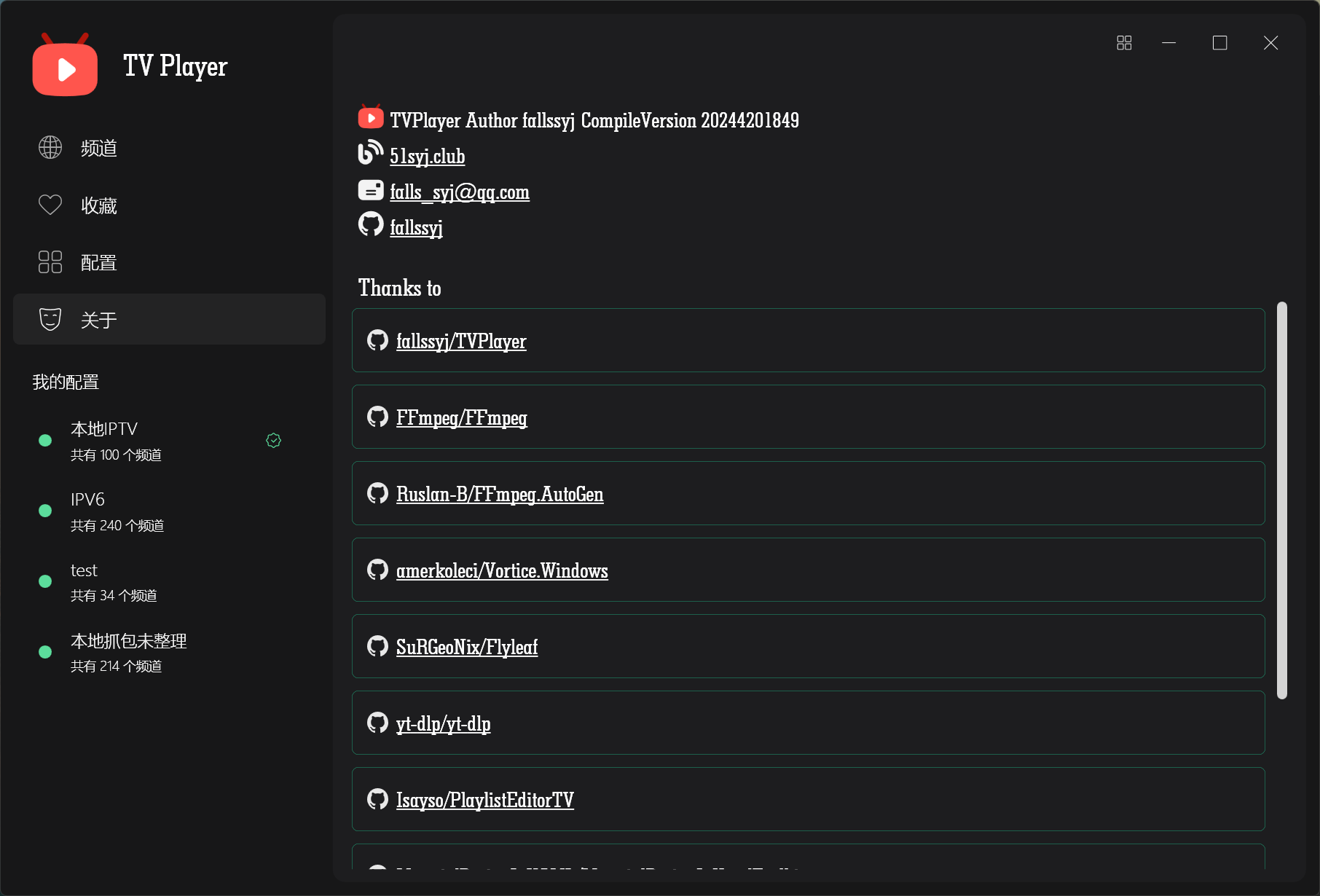The width and height of the screenshot is (1320, 896).
Task: Click the grid configuration icon in sidebar
Action: point(50,262)
